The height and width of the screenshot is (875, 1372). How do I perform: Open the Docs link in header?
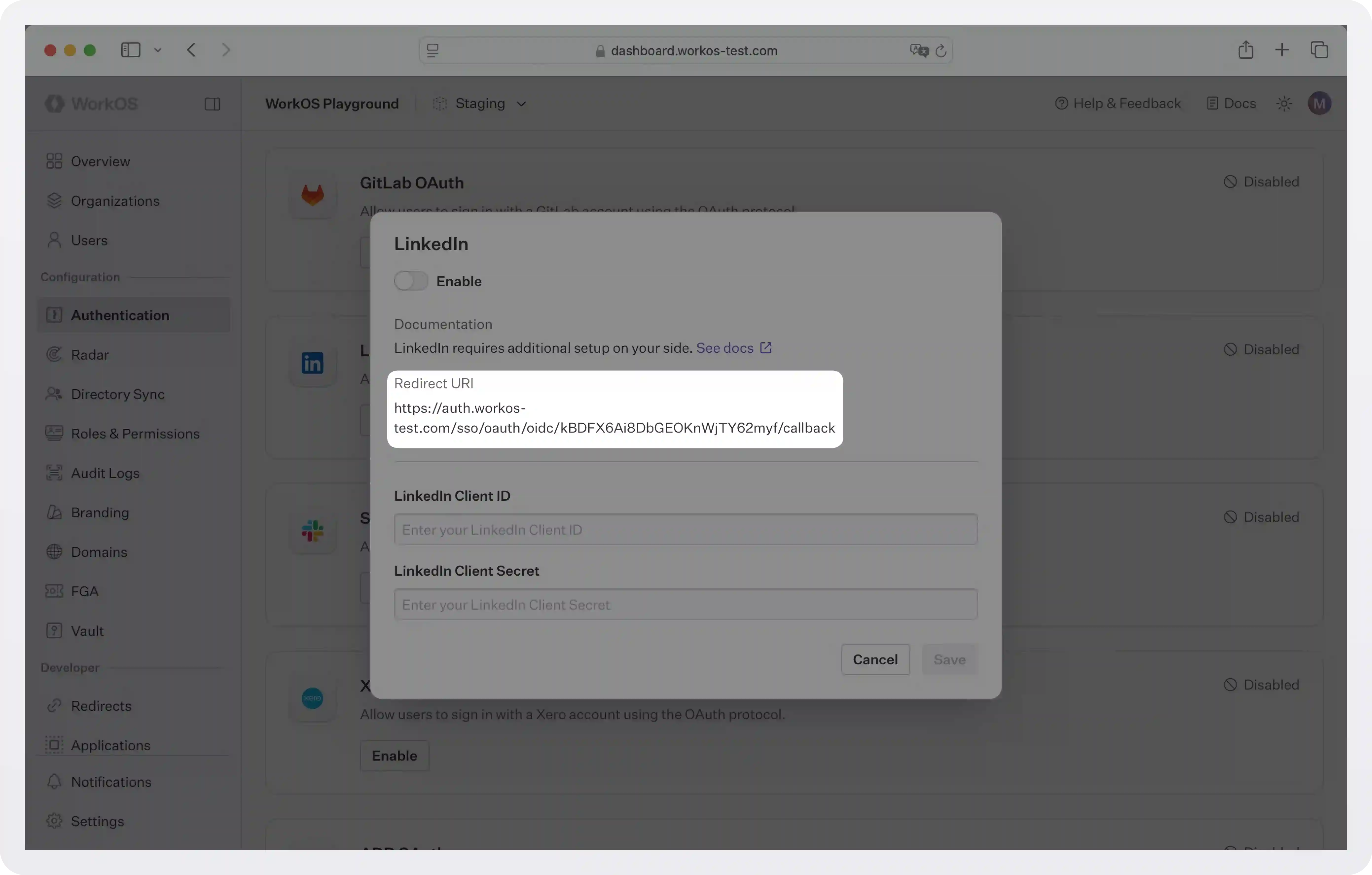(1231, 103)
